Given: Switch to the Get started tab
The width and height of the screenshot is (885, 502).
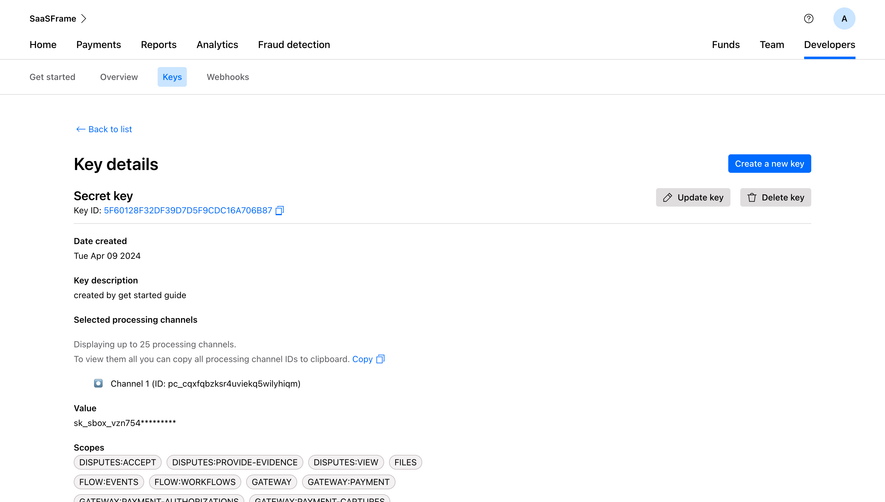Looking at the screenshot, I should click(52, 77).
